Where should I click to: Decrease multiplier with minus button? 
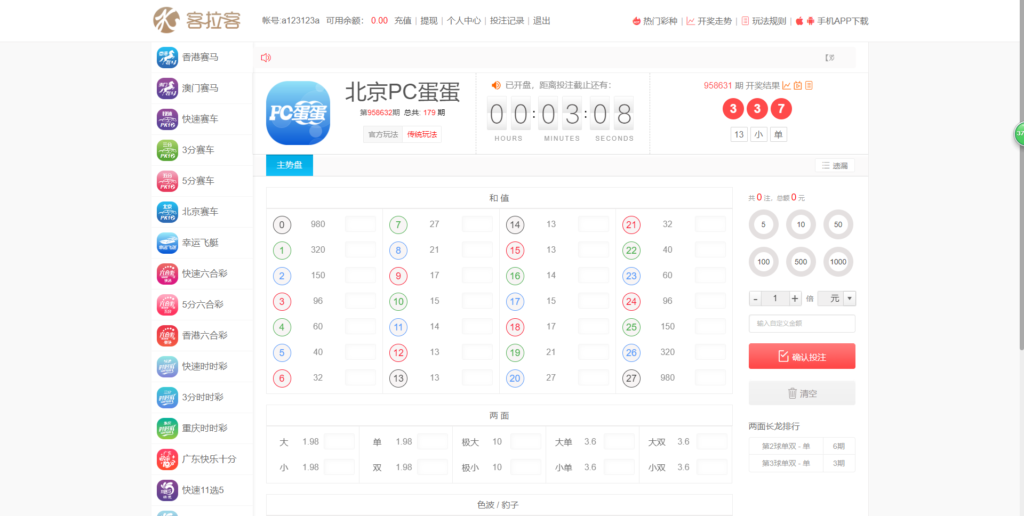point(755,298)
